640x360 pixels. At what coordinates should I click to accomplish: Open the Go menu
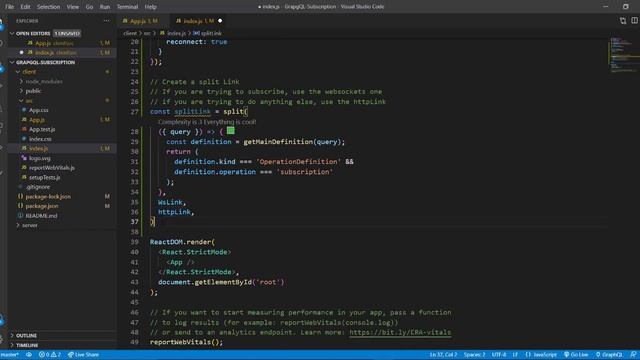(89, 7)
